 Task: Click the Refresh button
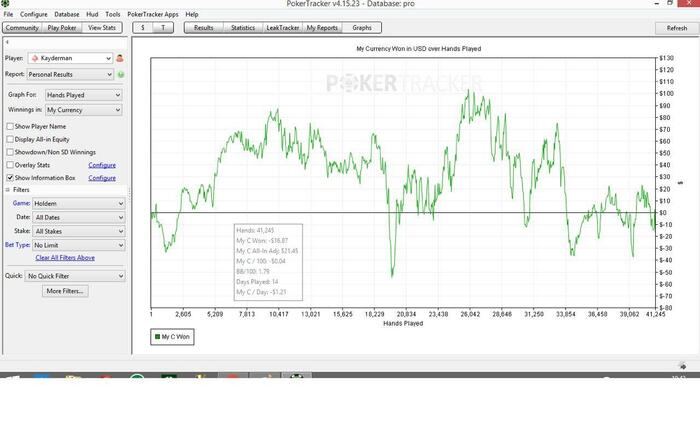677,28
